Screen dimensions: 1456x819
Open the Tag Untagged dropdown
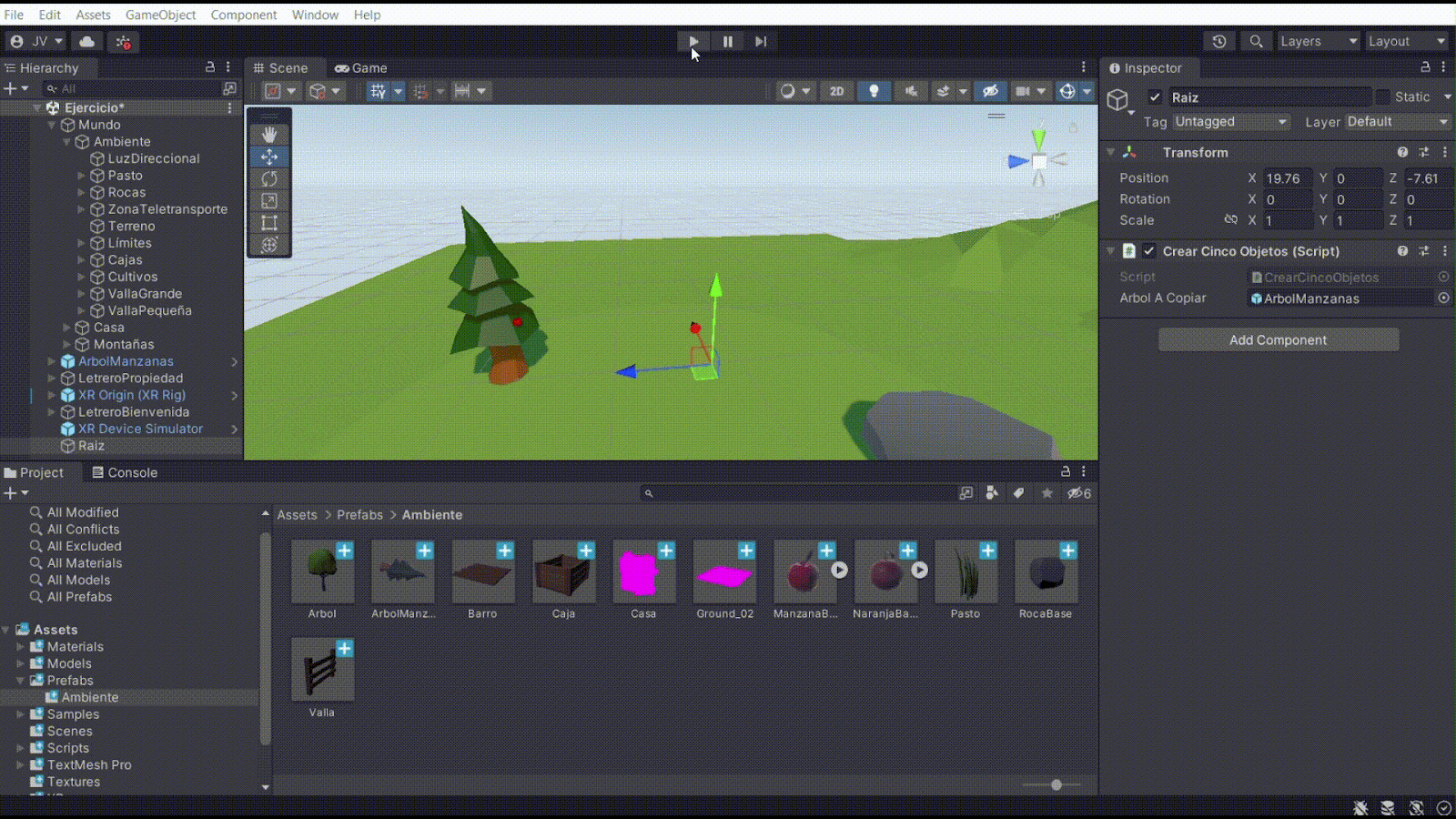(1231, 121)
